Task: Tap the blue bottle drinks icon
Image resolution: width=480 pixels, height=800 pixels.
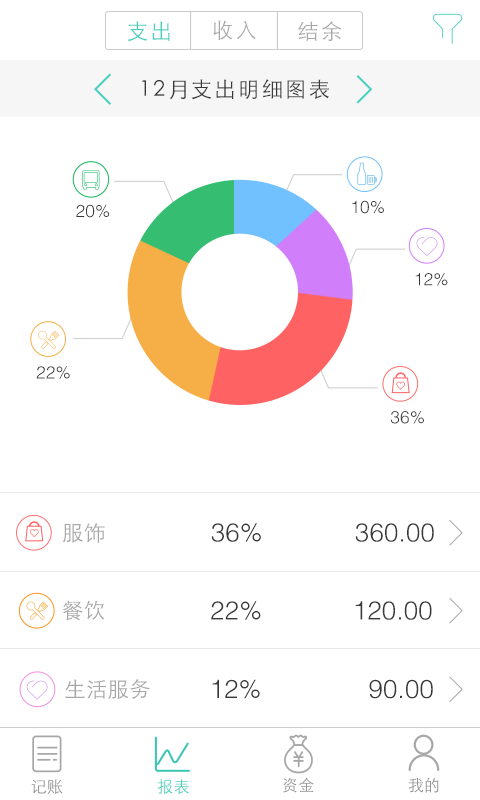Action: pos(365,174)
